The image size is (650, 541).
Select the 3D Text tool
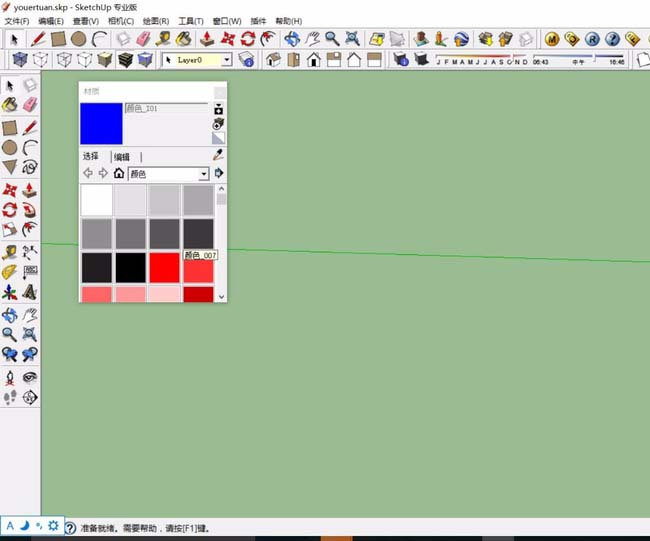tap(30, 293)
